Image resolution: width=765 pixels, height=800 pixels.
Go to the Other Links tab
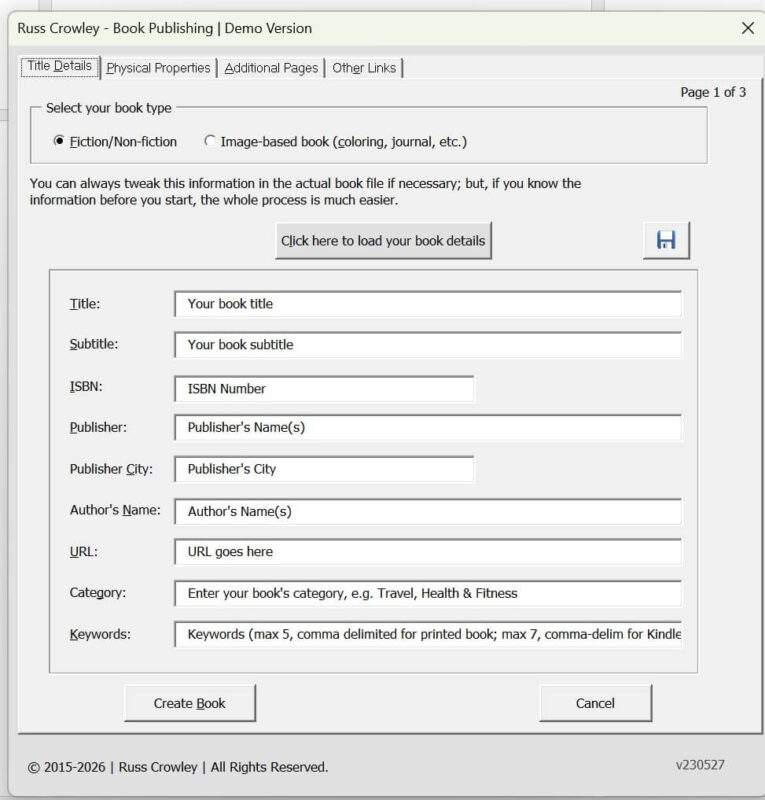(x=364, y=68)
